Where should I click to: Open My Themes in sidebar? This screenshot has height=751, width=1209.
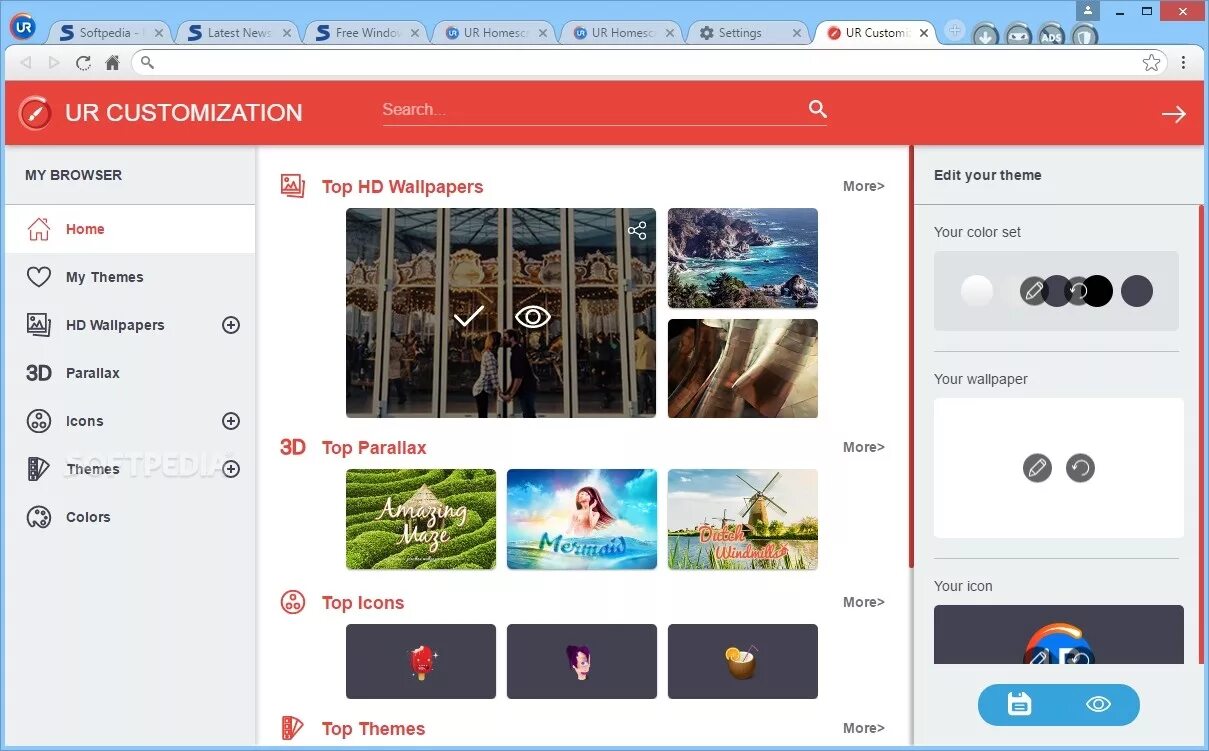tap(130, 277)
